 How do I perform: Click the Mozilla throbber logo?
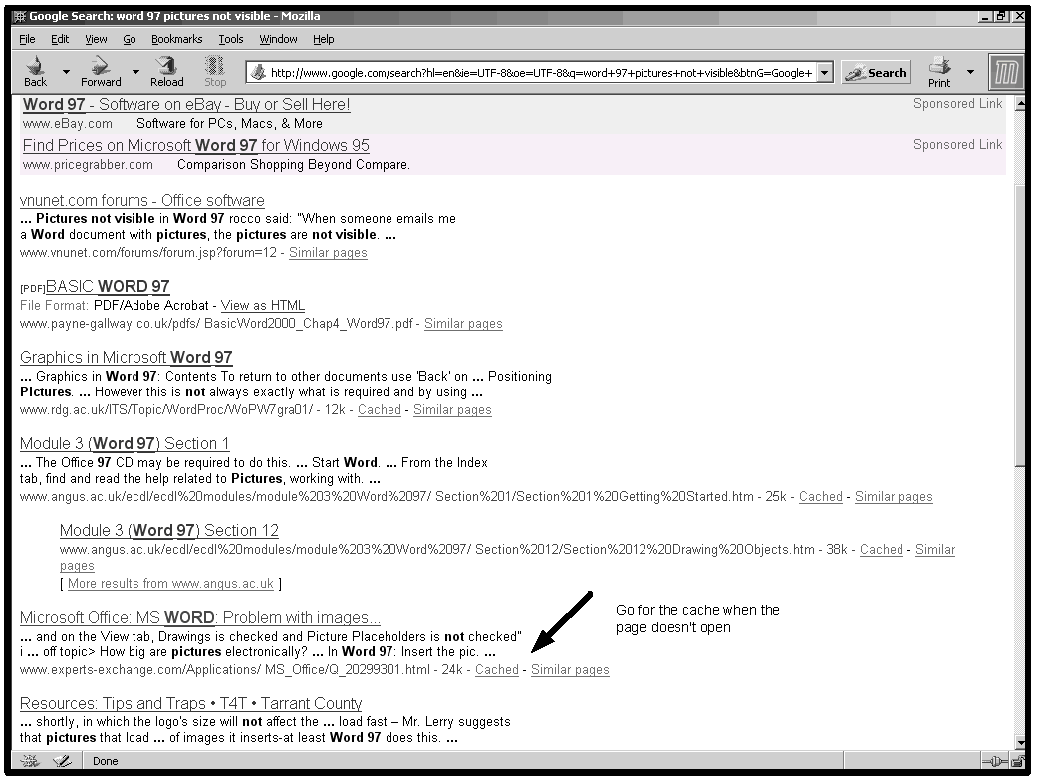tap(1005, 72)
